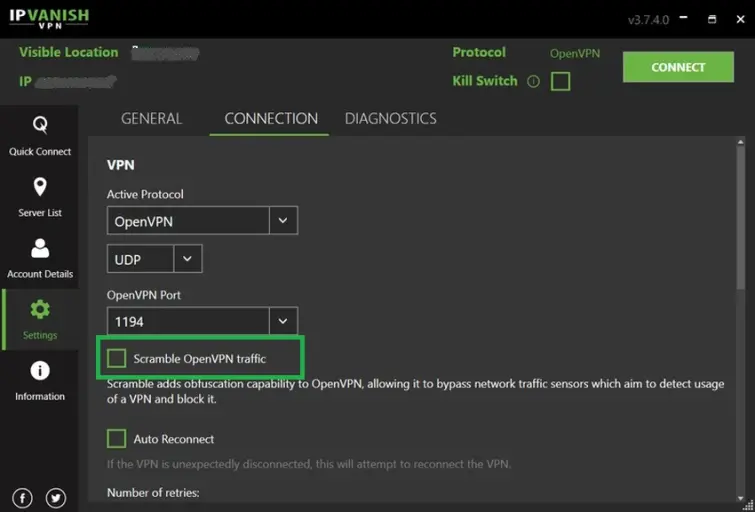Click the Kill Switch info icon
755x512 pixels.
(533, 81)
